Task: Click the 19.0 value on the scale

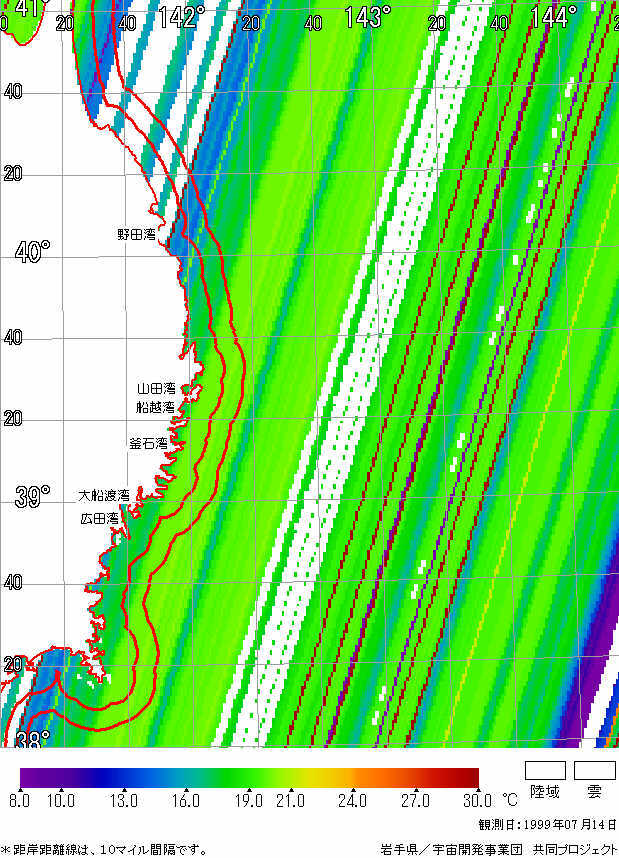Action: point(248,801)
